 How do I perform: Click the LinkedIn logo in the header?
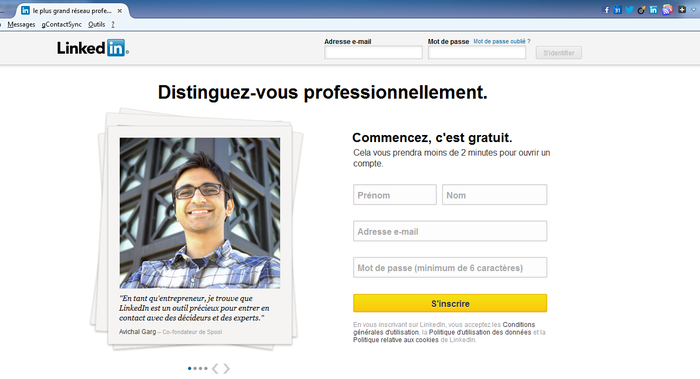[x=93, y=48]
